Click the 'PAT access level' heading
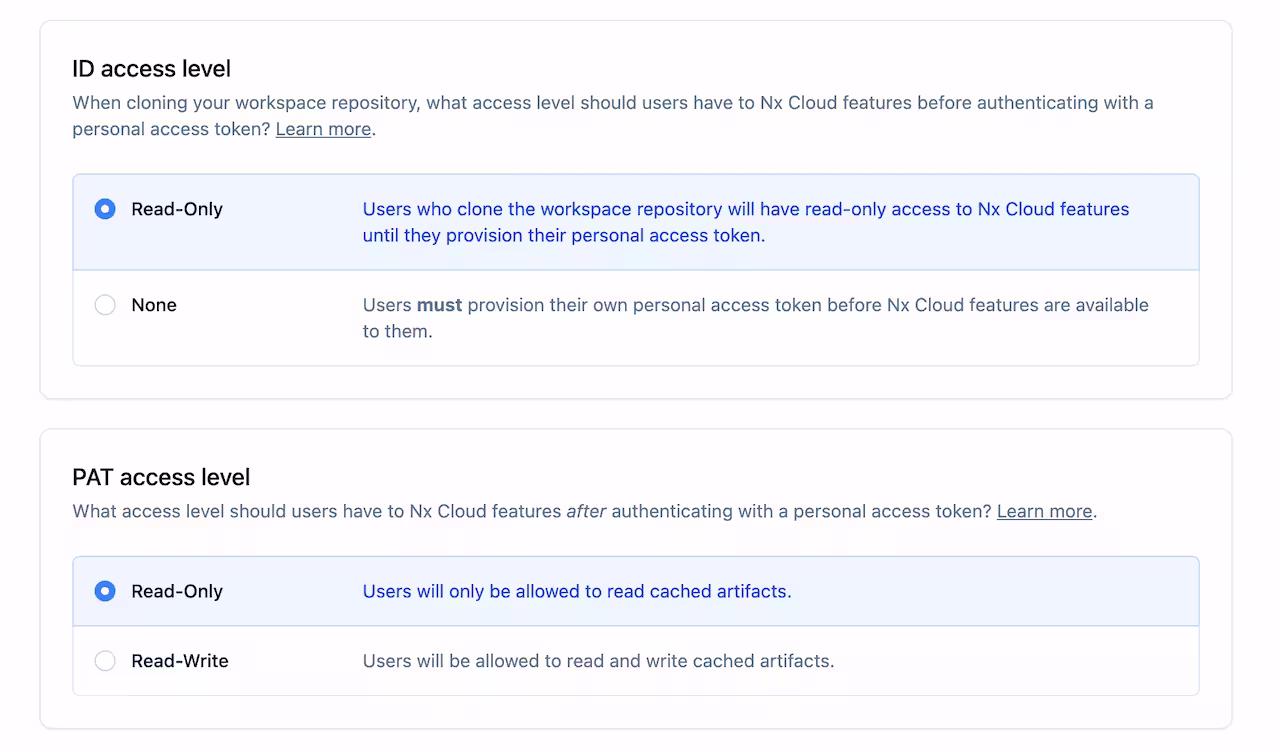Viewport: 1280px width, 754px height. click(x=161, y=477)
